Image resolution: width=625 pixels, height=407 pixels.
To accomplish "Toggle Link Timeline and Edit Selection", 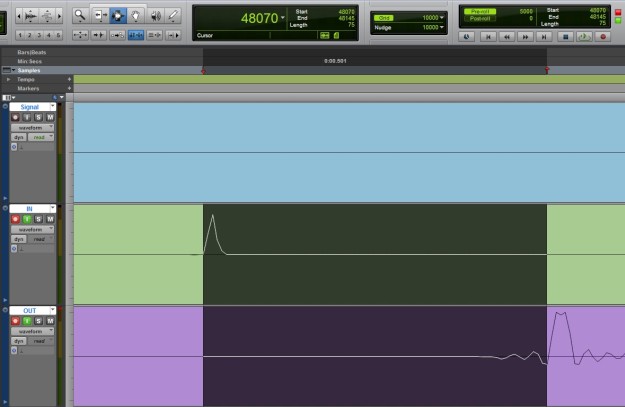I will coord(136,35).
